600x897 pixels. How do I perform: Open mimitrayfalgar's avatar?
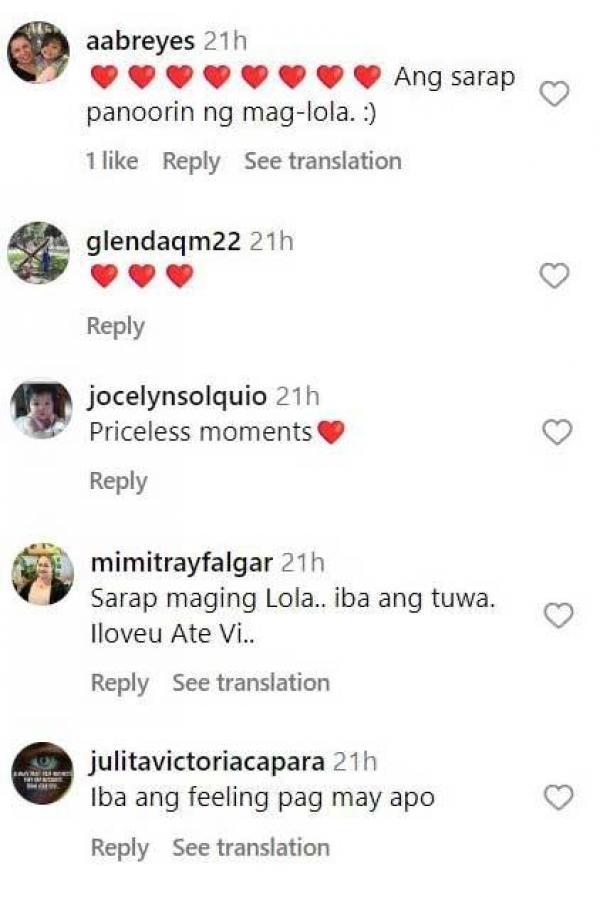(x=42, y=575)
